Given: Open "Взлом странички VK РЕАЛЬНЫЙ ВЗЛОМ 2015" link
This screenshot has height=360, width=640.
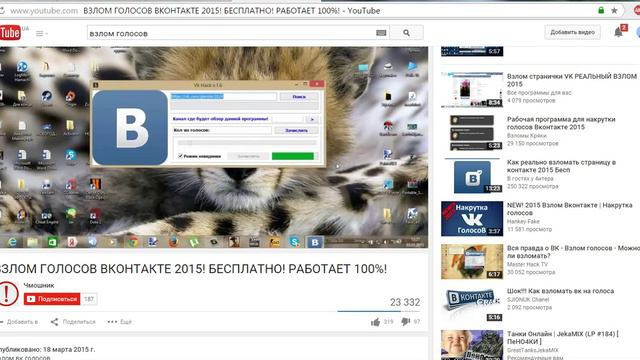Looking at the screenshot, I should pos(571,80).
